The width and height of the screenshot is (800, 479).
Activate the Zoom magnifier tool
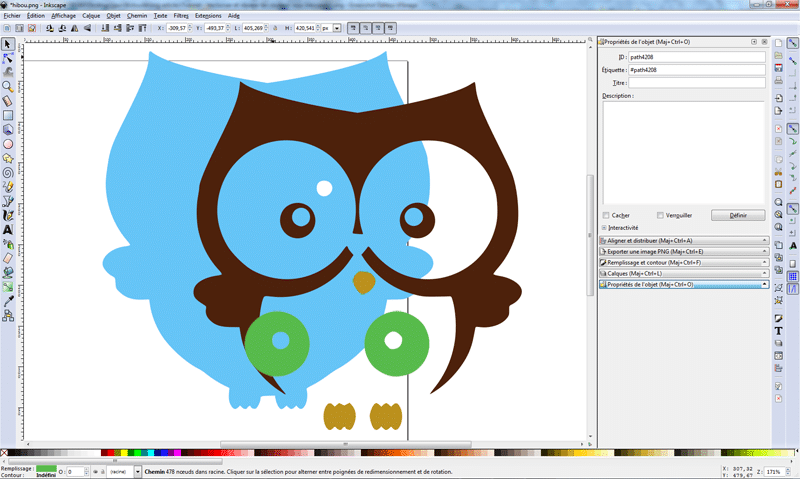[8, 86]
